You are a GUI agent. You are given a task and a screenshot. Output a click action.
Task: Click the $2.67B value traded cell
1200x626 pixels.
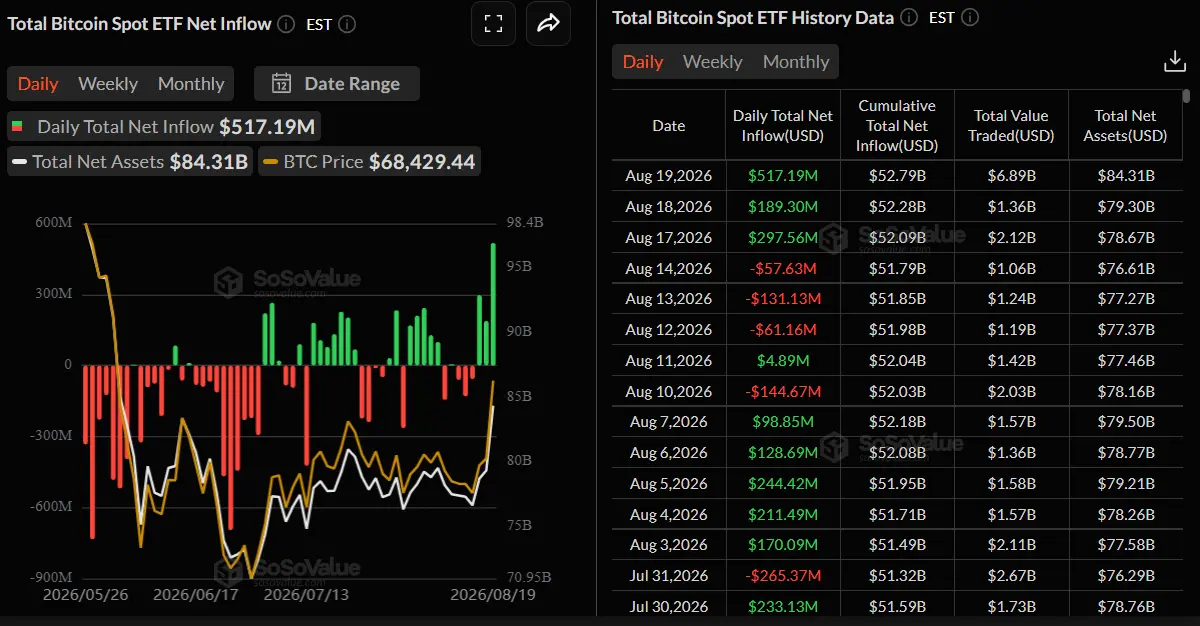(1011, 576)
